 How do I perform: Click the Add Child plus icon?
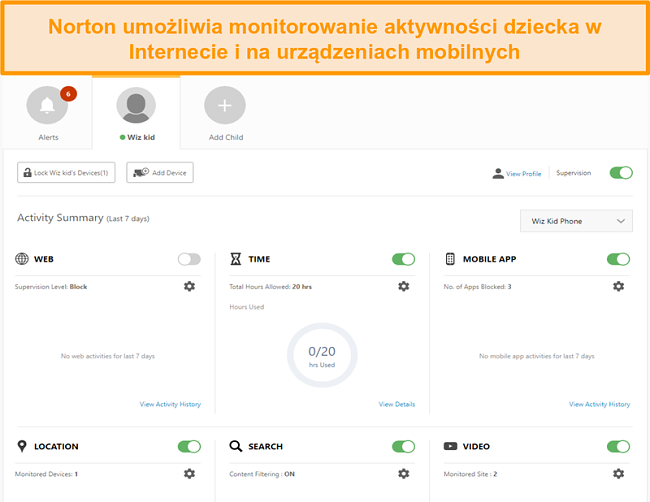[x=225, y=105]
